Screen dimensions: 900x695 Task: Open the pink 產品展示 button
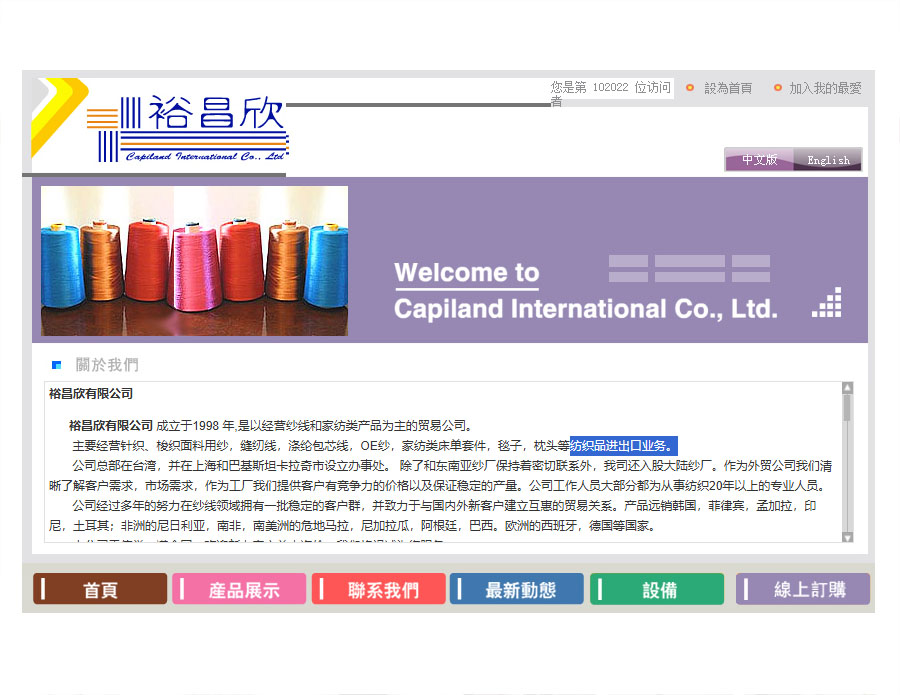(x=239, y=589)
